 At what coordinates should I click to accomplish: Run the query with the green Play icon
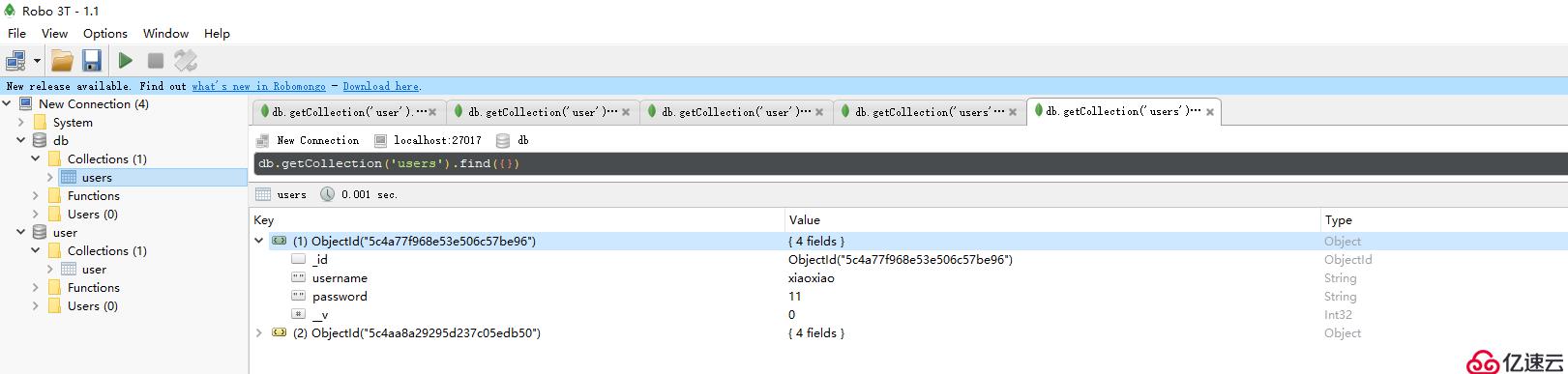126,61
